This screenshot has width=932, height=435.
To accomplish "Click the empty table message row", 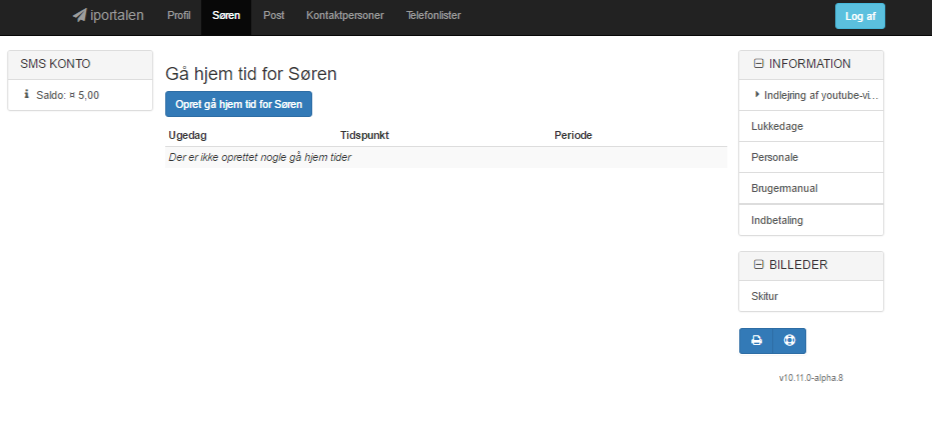I will point(446,157).
